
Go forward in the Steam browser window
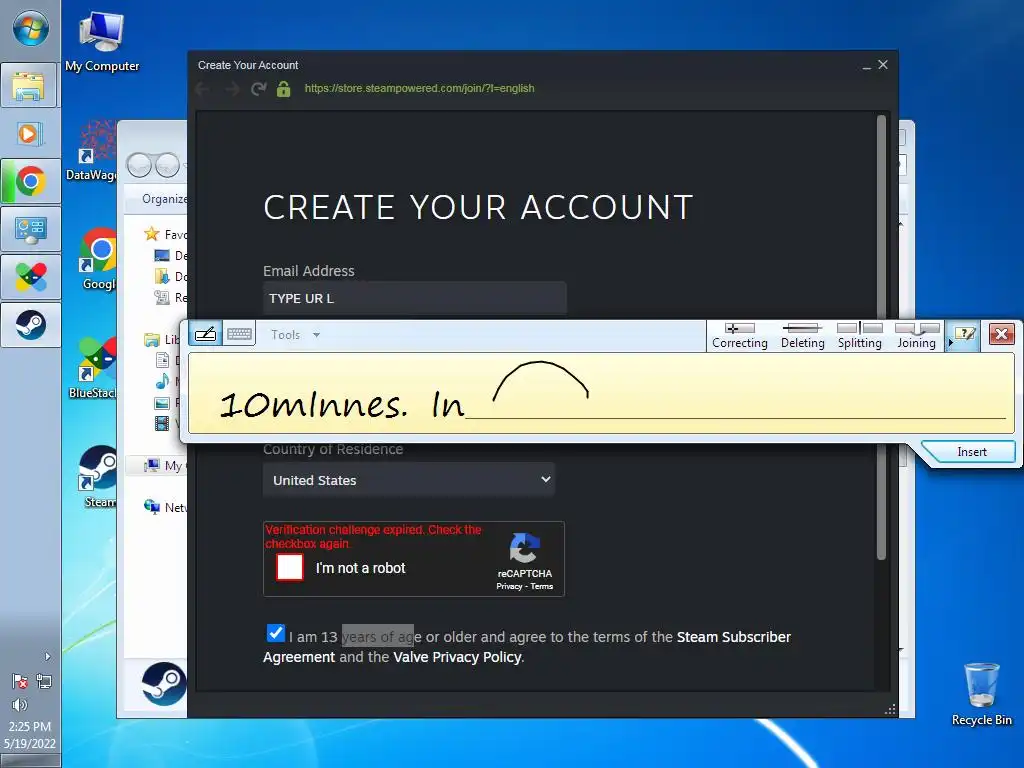[x=231, y=89]
